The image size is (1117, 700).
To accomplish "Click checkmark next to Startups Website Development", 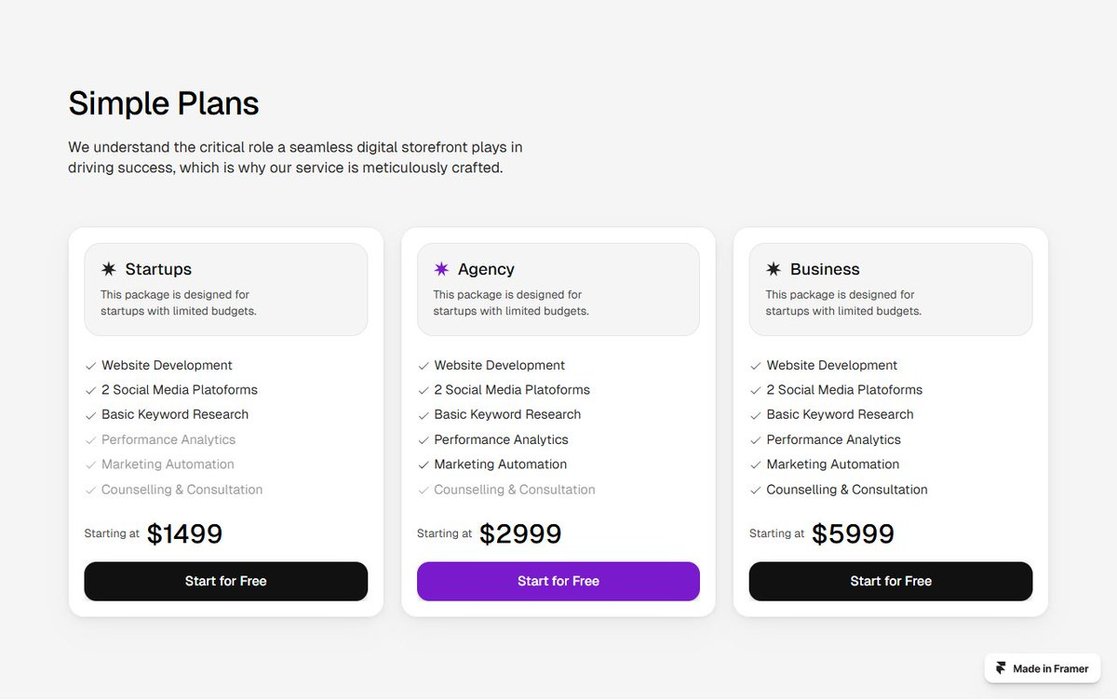I will click(x=91, y=366).
